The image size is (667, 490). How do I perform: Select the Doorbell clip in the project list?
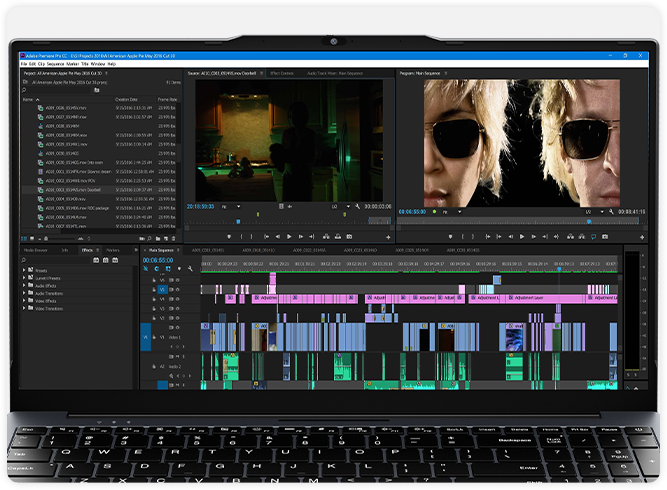pos(73,188)
